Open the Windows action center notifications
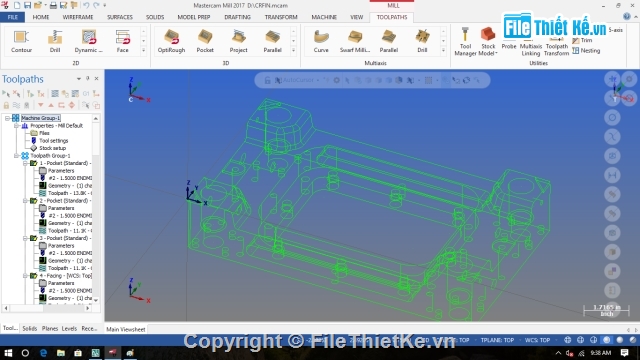 (x=624, y=353)
